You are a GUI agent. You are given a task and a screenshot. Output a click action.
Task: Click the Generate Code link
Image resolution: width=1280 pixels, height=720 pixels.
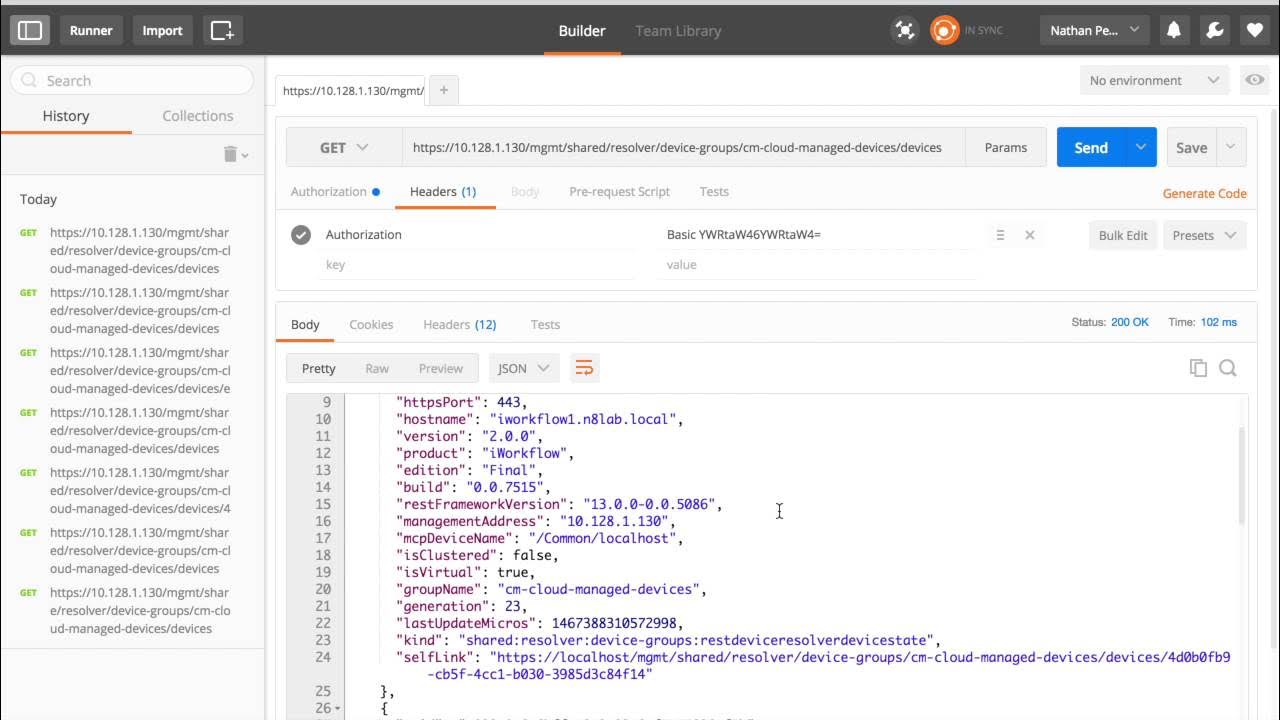[x=1204, y=193]
